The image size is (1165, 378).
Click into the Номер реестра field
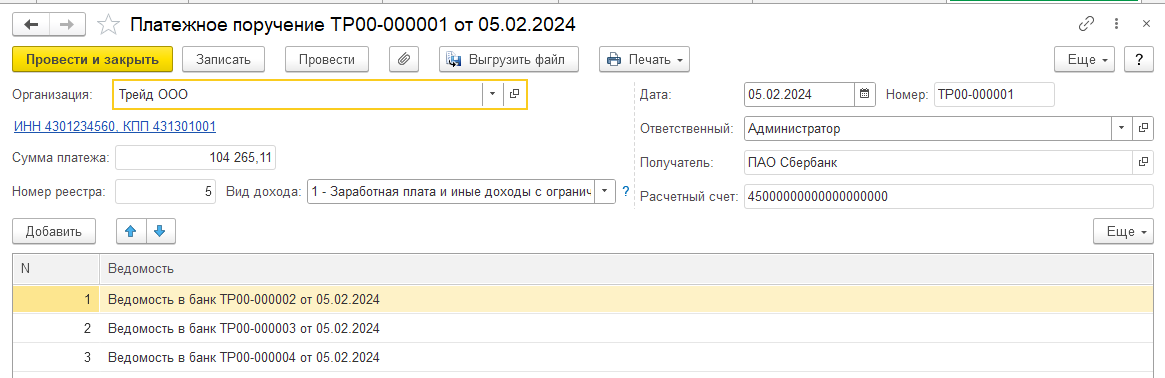tap(165, 191)
